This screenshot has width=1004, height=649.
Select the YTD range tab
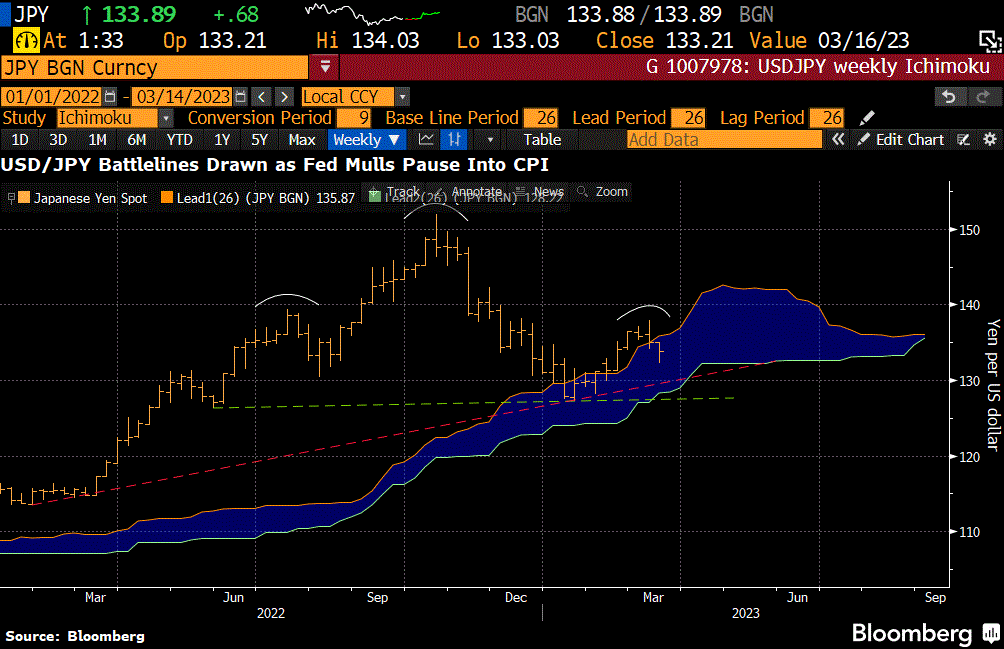tap(179, 140)
